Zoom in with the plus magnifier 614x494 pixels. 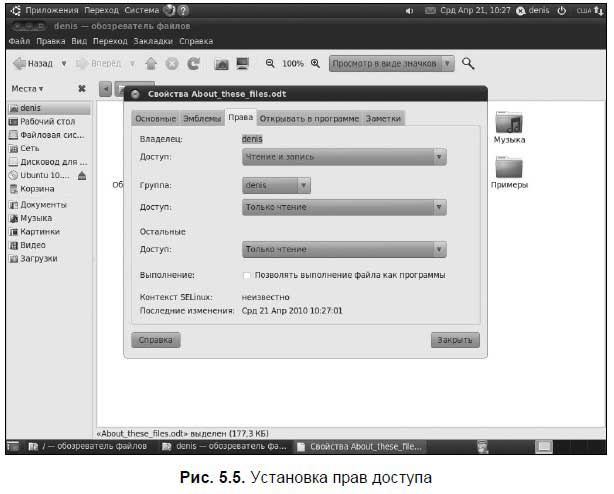(x=315, y=63)
